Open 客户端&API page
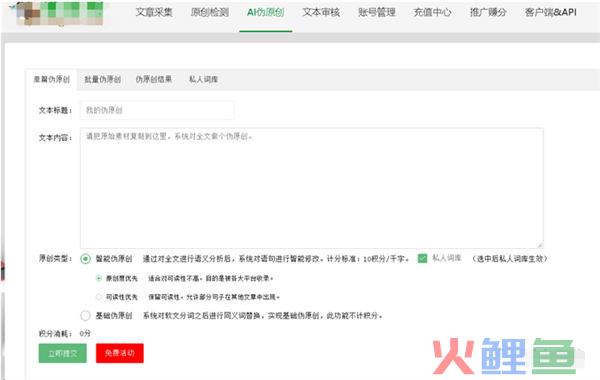This screenshot has height=380, width=600. pyautogui.click(x=551, y=12)
